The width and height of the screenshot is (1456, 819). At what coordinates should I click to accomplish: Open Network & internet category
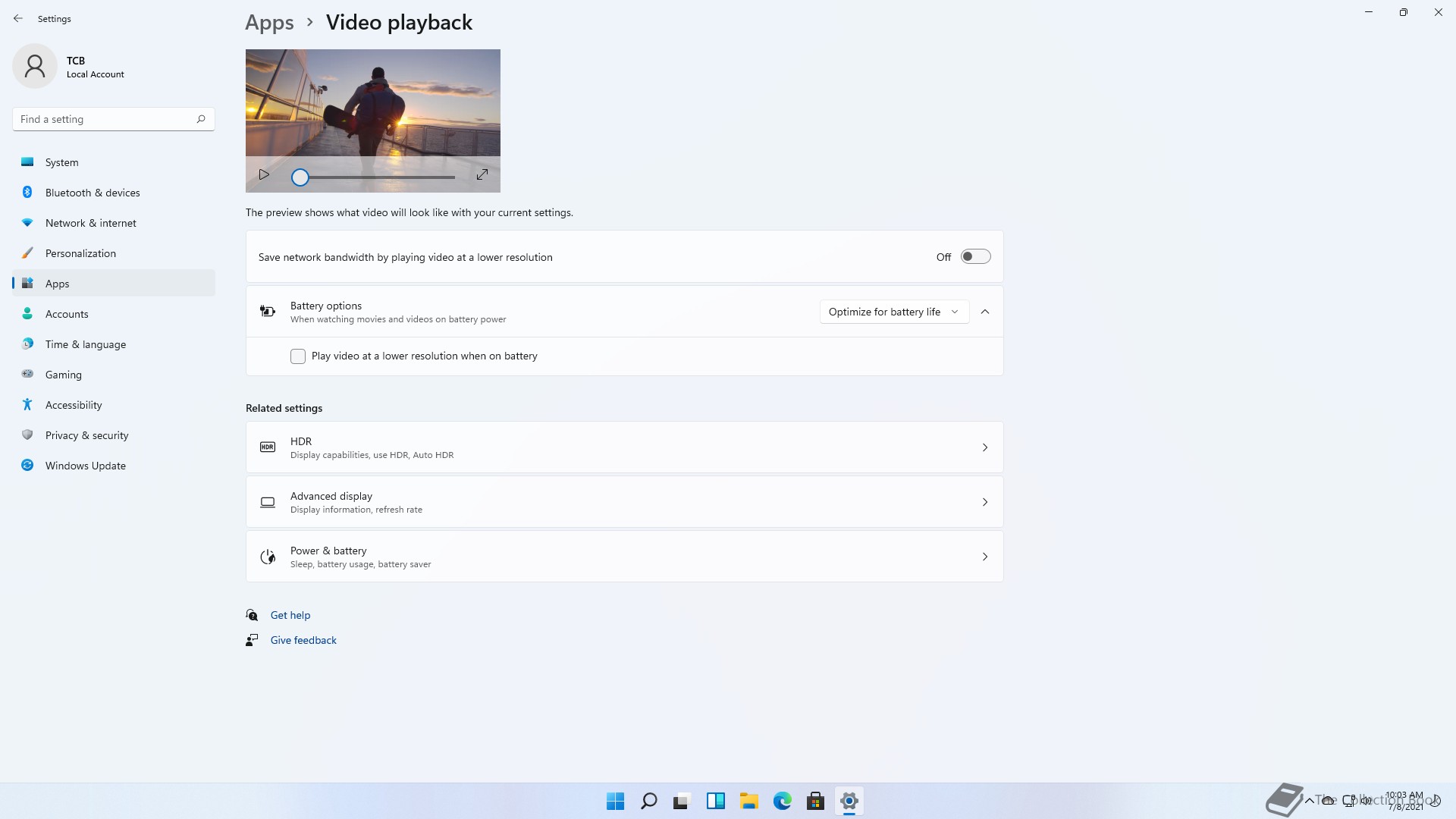pos(114,223)
